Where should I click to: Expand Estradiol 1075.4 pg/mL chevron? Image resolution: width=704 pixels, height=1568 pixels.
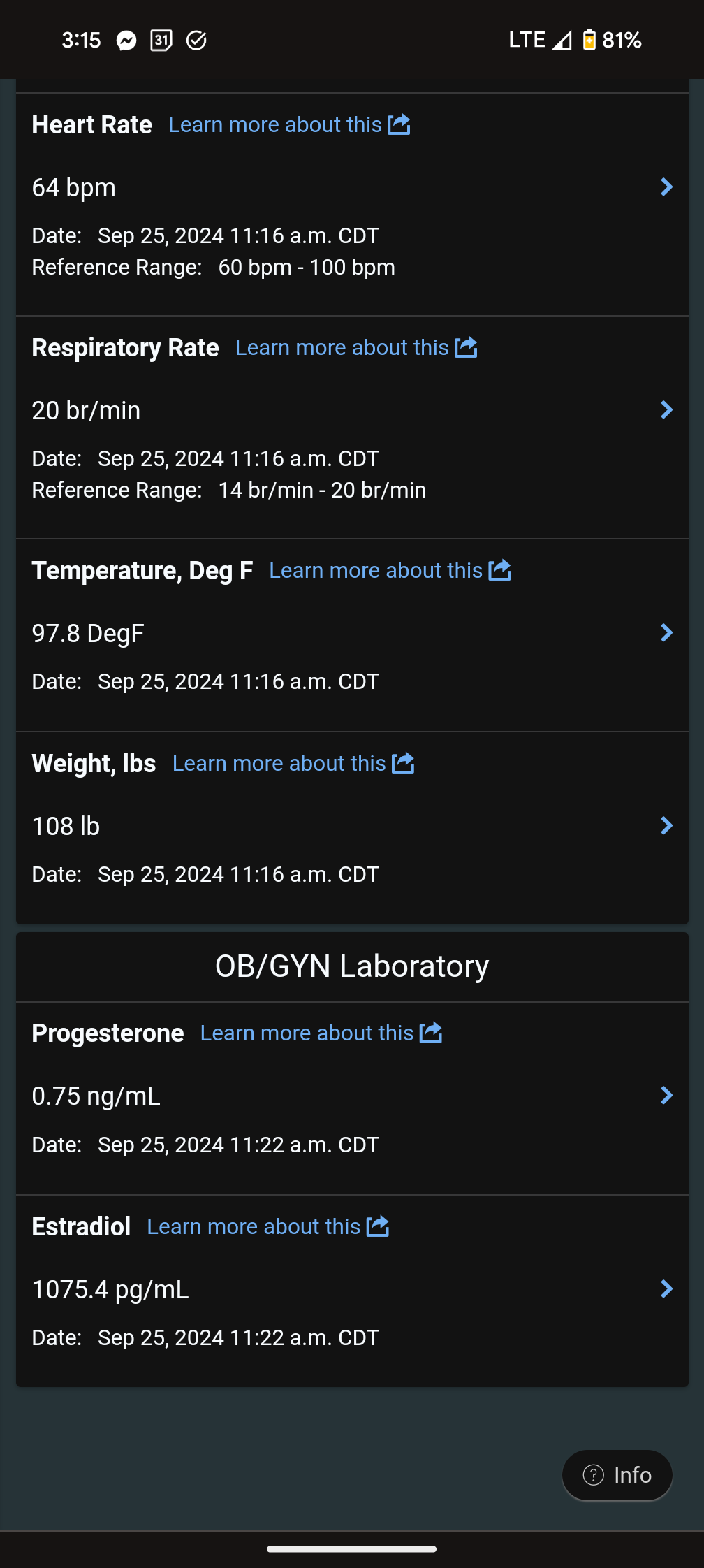click(666, 1289)
